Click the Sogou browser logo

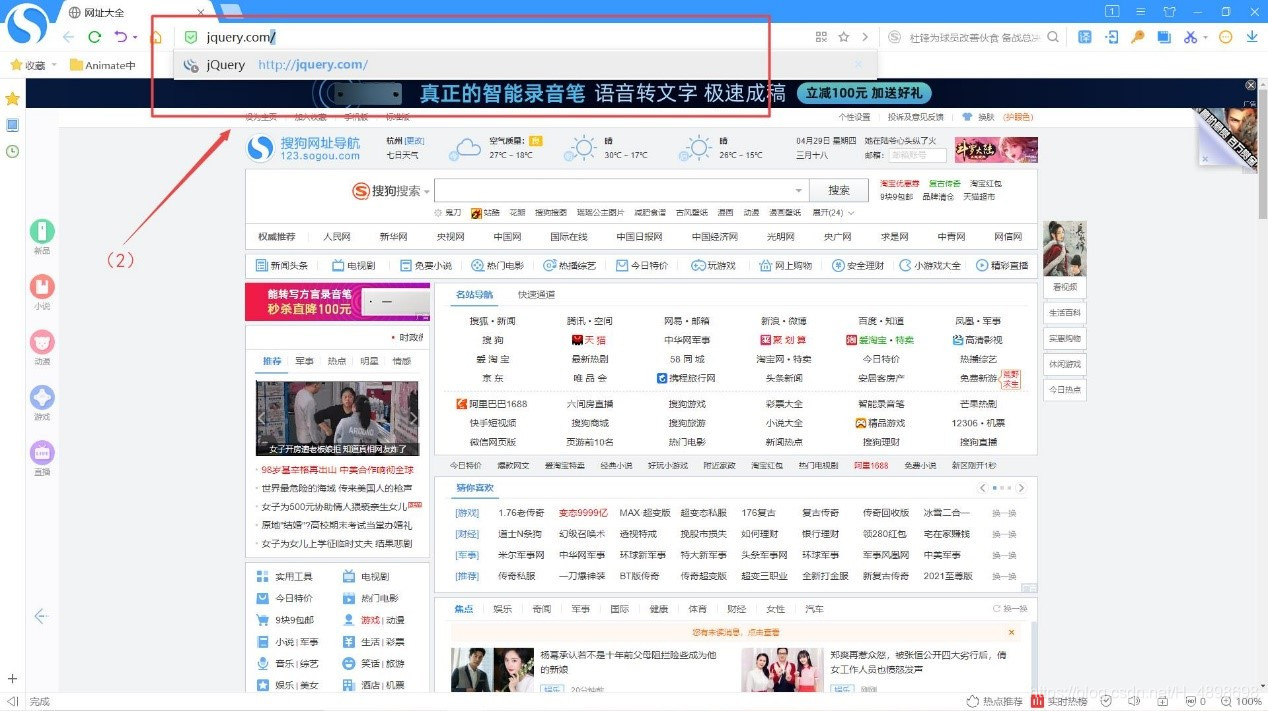29,25
